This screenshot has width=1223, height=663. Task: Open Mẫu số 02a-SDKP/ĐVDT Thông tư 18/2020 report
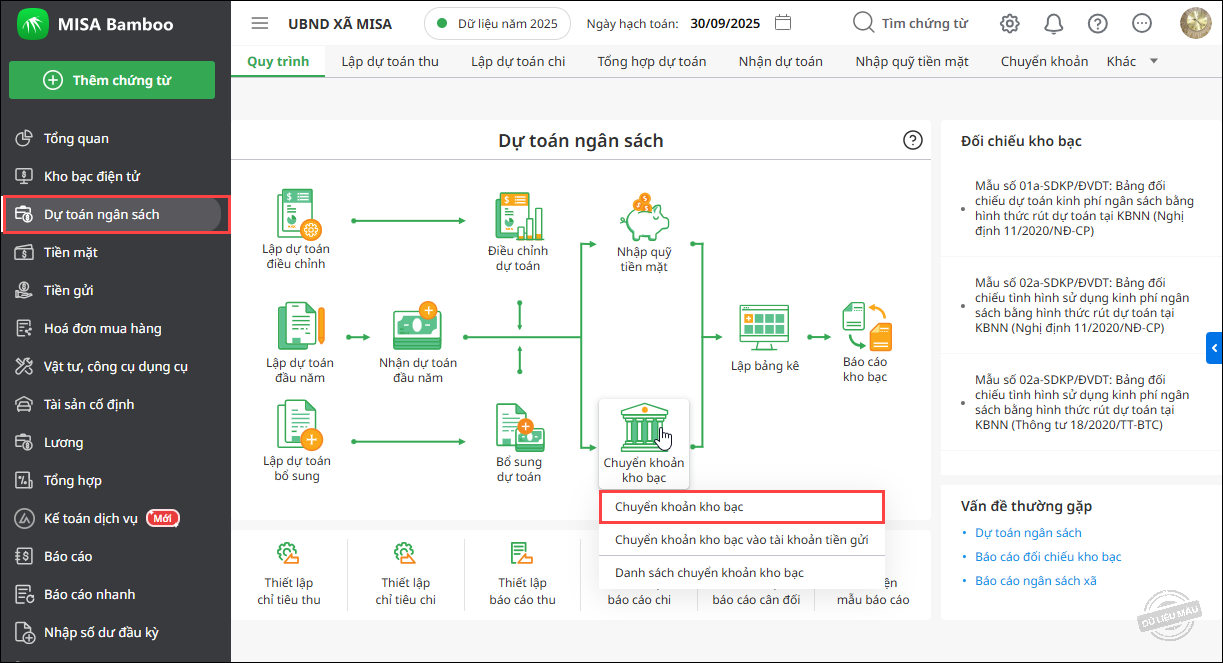click(1082, 402)
